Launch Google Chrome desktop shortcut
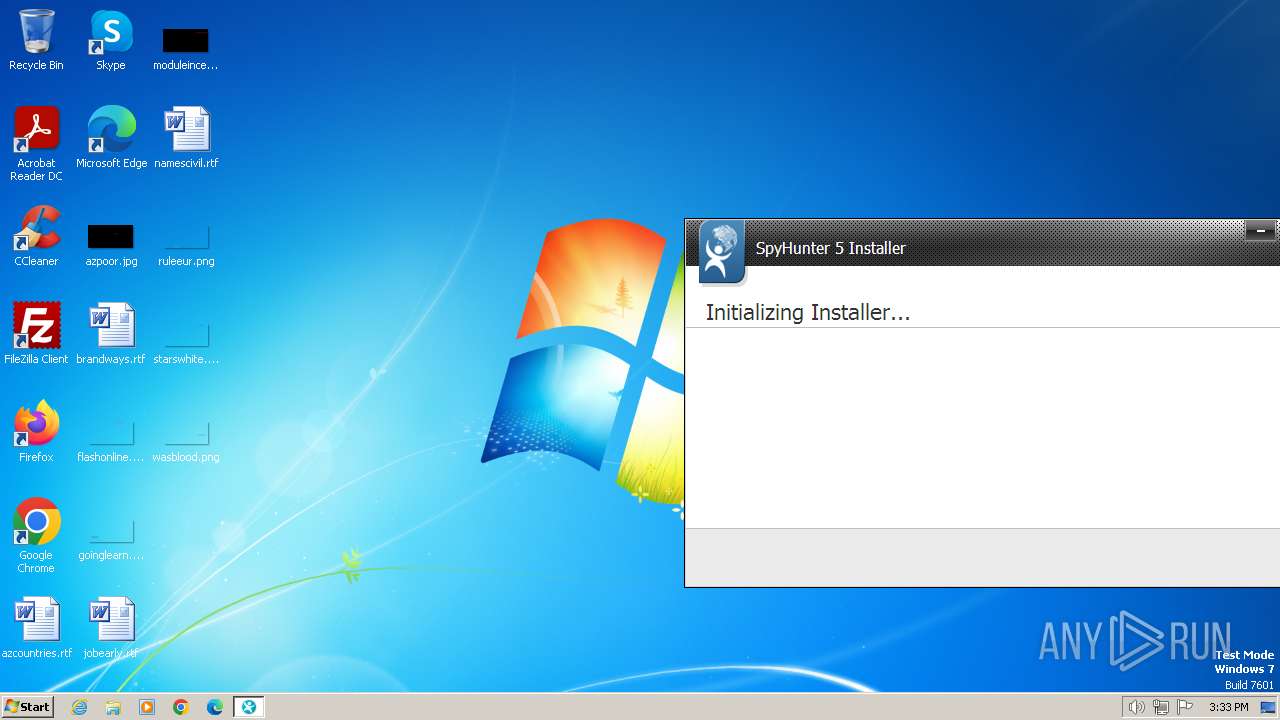The height and width of the screenshot is (720, 1280). (x=36, y=535)
